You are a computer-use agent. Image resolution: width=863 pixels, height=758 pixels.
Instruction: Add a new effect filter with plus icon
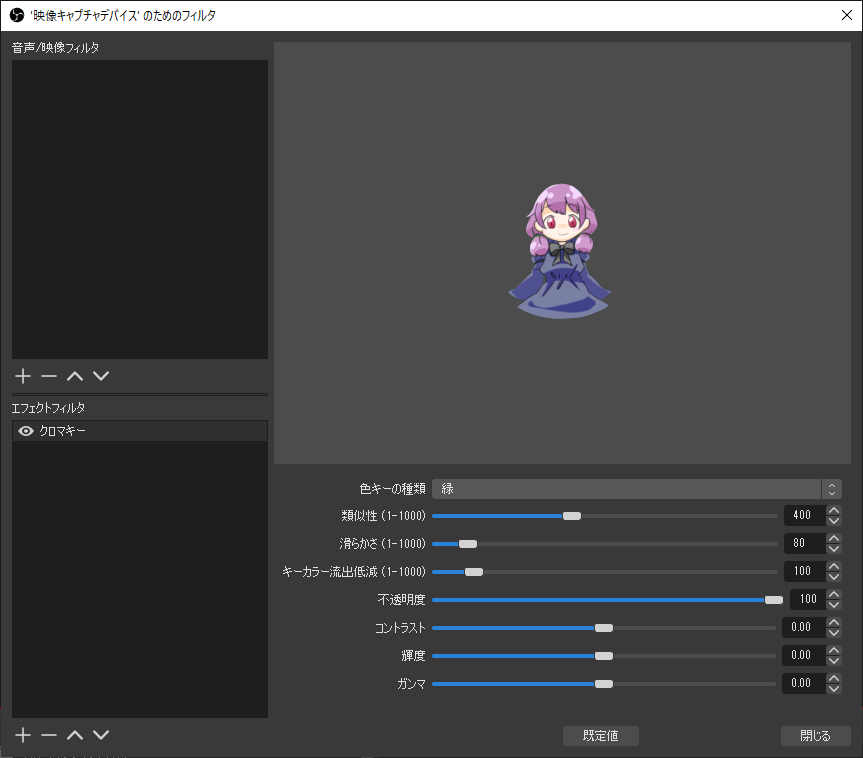[x=23, y=735]
